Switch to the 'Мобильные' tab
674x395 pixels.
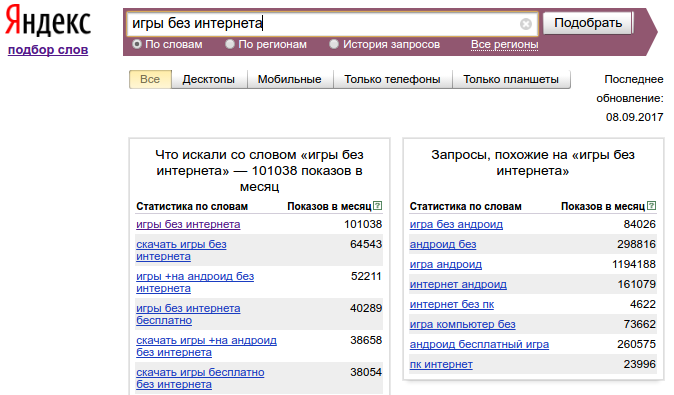(x=289, y=80)
